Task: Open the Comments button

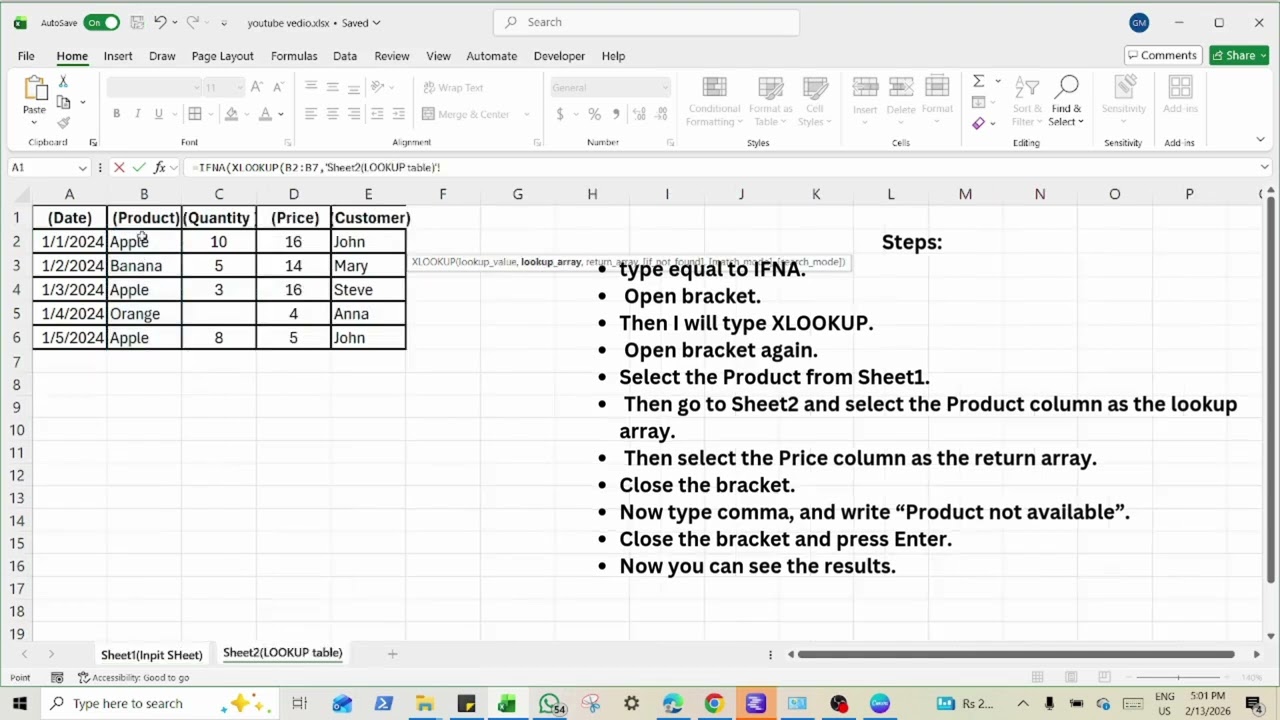Action: tap(1162, 55)
